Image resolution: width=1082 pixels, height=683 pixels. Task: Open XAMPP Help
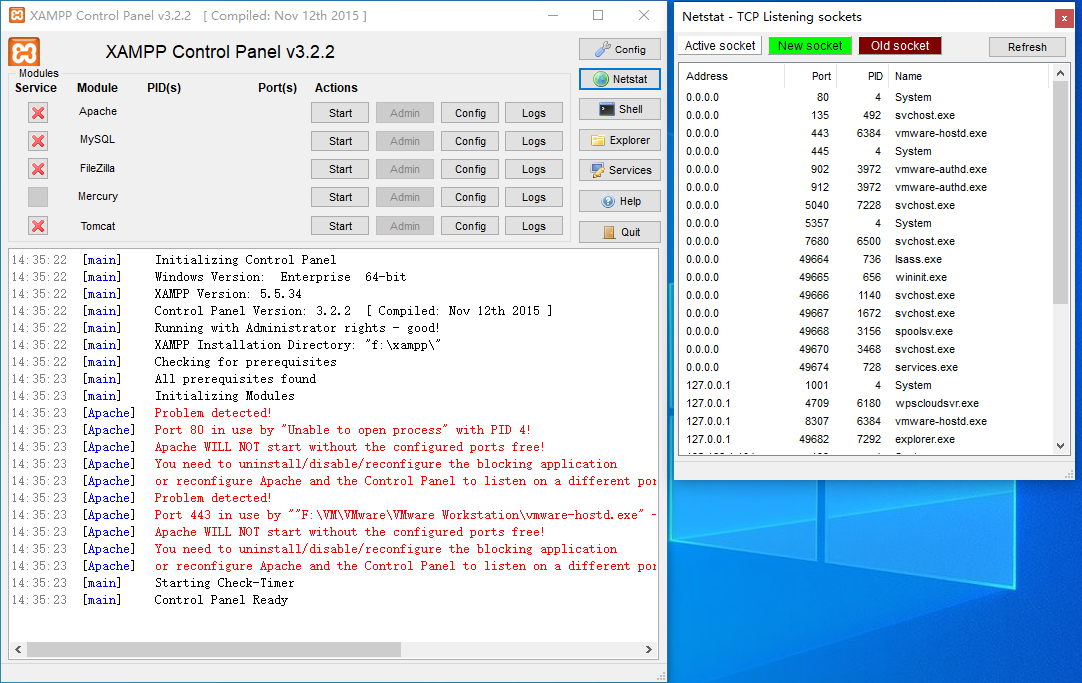click(620, 201)
